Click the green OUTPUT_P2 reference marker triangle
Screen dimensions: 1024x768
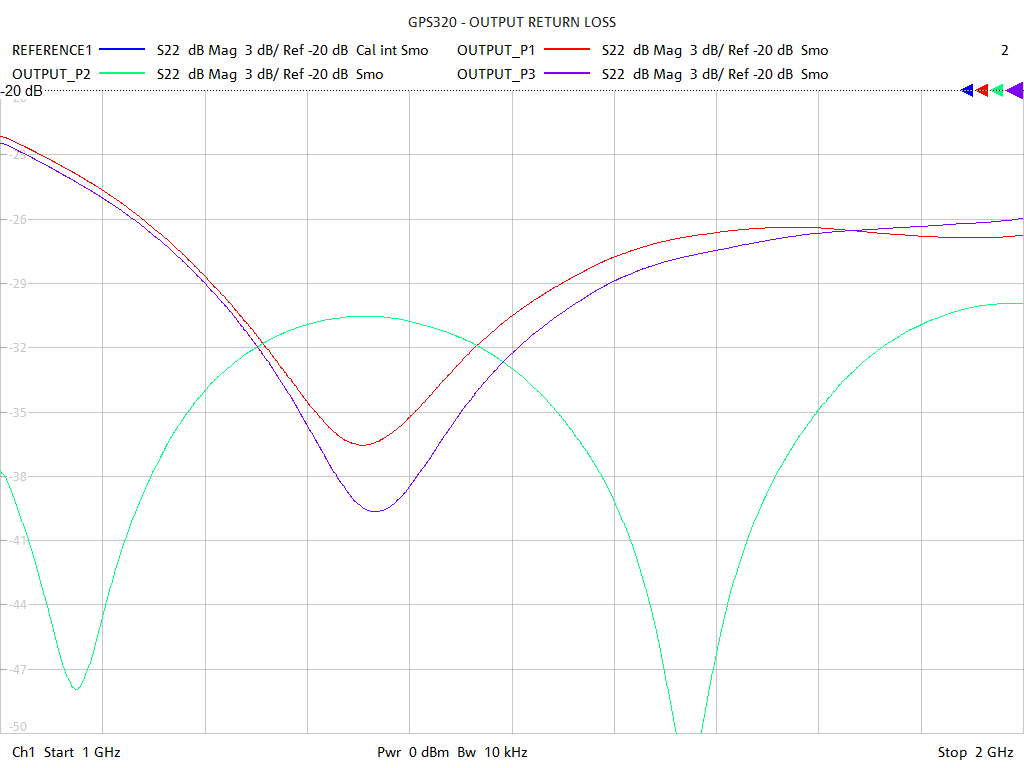(x=997, y=91)
